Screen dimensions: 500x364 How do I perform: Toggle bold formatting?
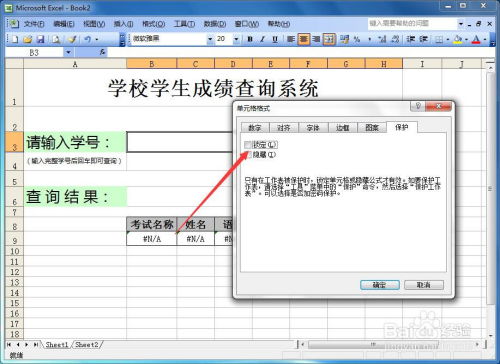(250, 39)
